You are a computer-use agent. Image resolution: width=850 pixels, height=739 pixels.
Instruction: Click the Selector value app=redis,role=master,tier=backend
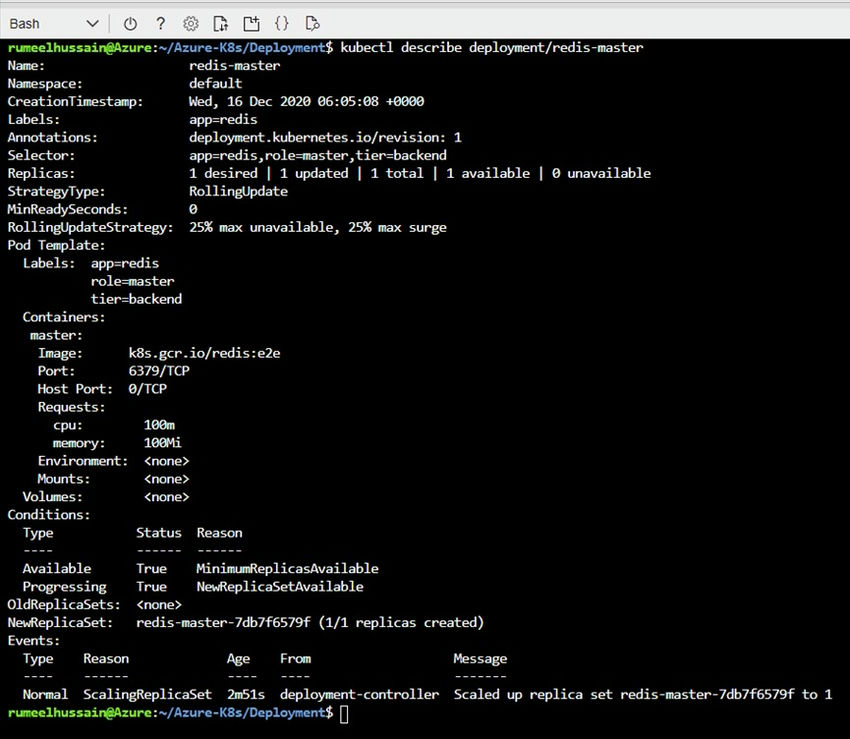click(318, 156)
